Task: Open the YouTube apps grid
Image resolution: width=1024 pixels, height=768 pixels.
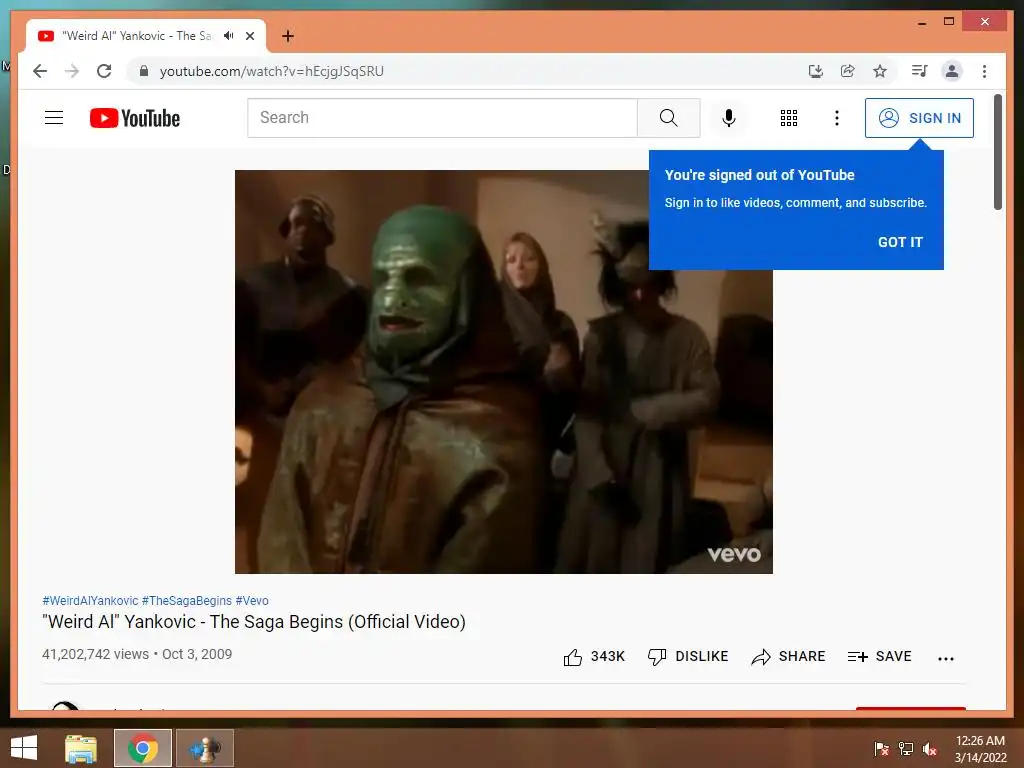Action: pyautogui.click(x=789, y=118)
